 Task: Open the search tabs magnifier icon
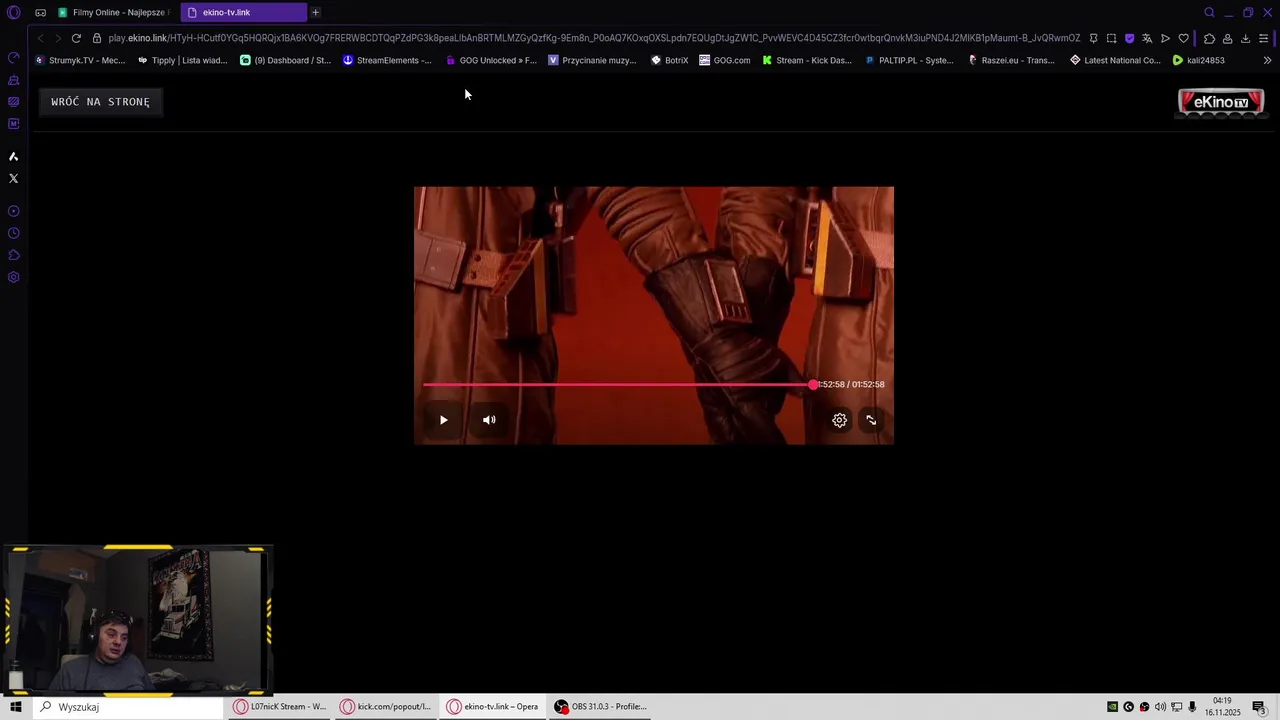click(1209, 12)
